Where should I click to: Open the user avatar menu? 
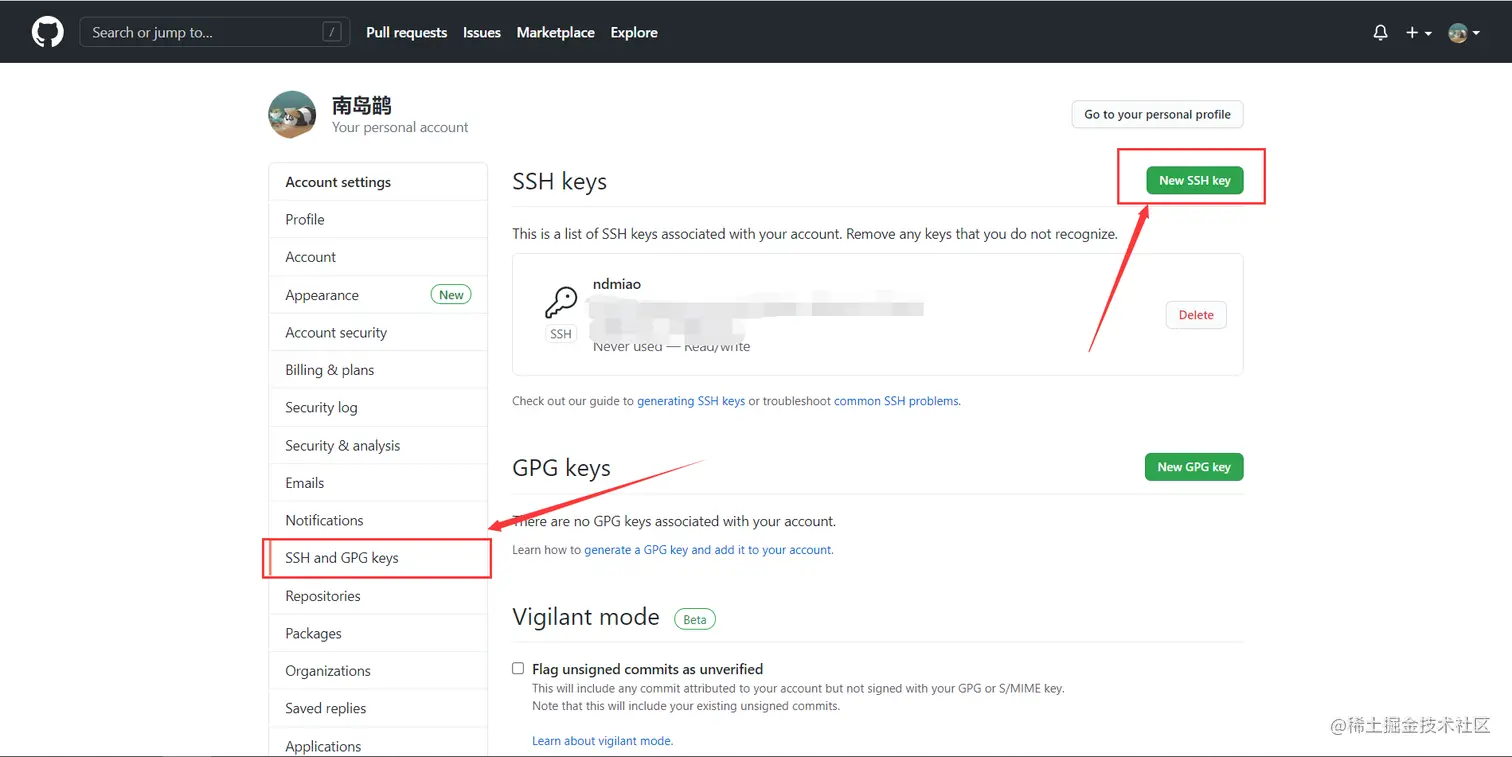(x=1463, y=32)
